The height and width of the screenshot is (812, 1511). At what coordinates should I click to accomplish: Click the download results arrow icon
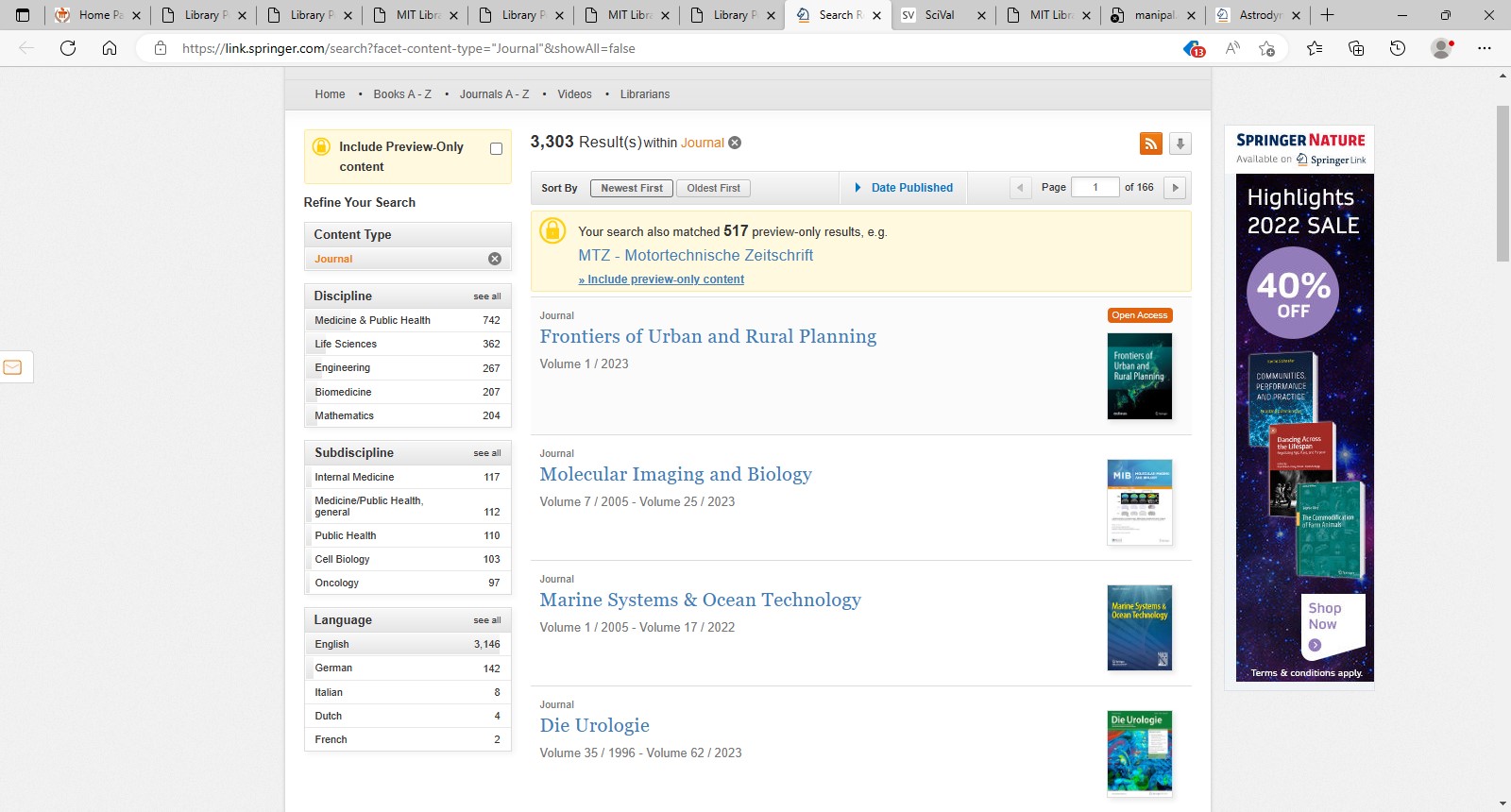coord(1180,144)
